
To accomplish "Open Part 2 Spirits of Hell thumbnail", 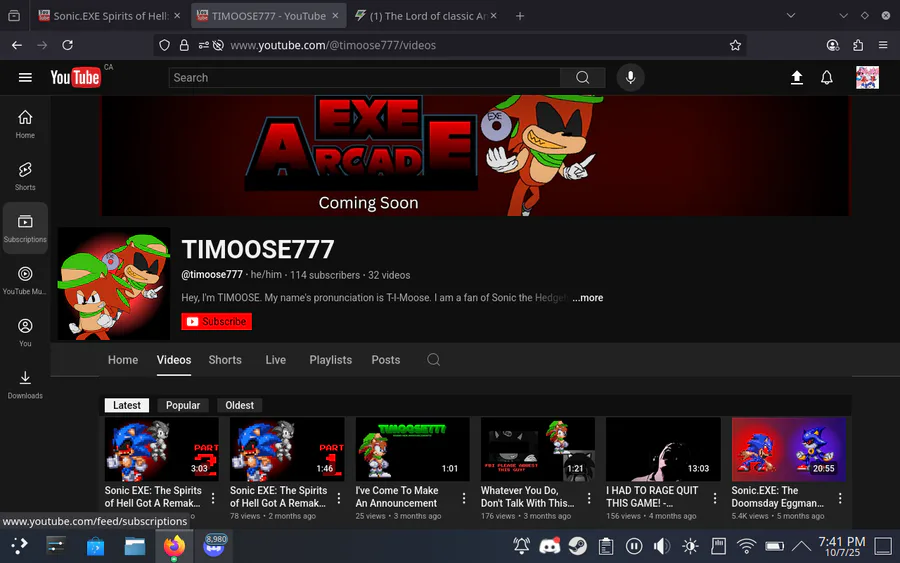I will point(162,449).
